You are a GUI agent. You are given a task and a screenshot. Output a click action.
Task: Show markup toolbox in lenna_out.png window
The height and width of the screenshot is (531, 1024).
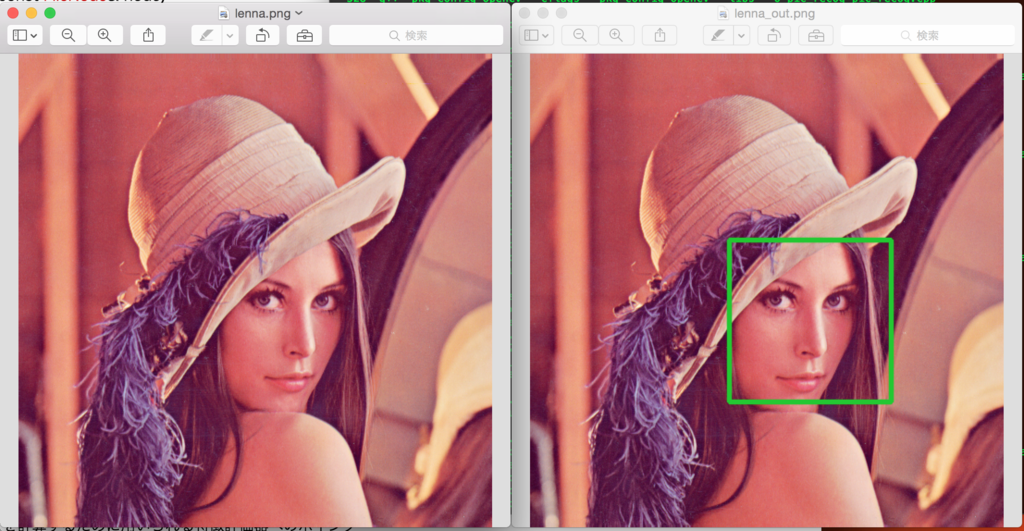(816, 35)
